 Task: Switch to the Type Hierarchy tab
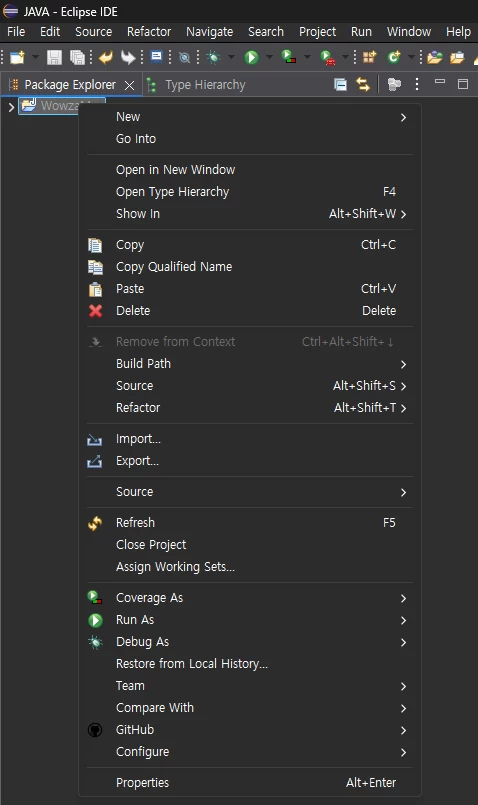pos(197,85)
